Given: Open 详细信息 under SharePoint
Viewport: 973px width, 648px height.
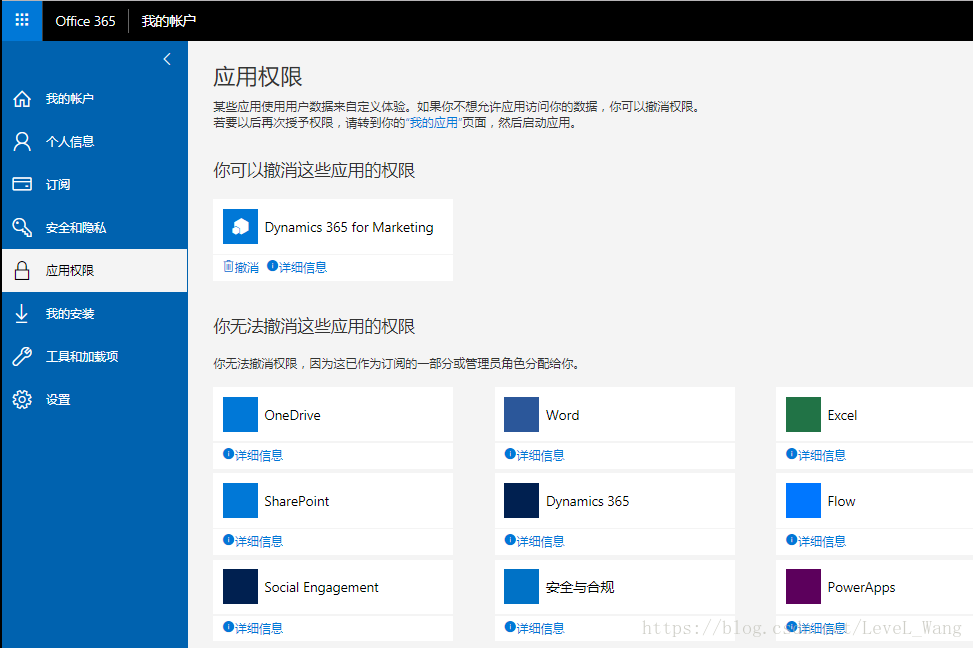Looking at the screenshot, I should pyautogui.click(x=253, y=541).
